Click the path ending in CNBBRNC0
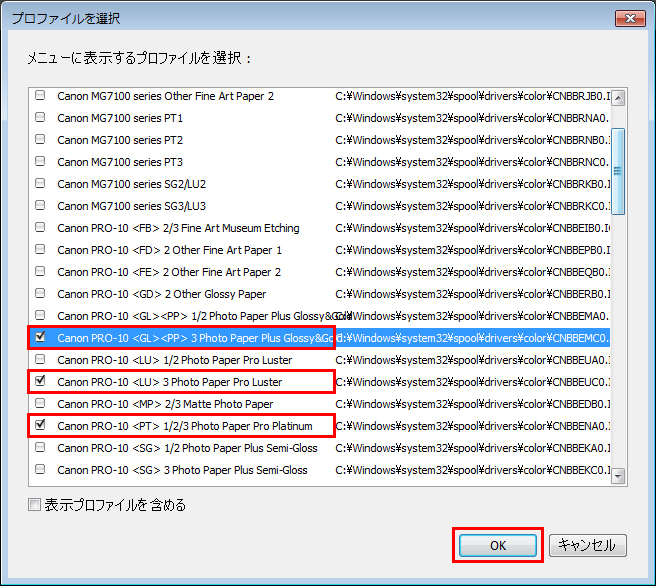Image resolution: width=656 pixels, height=586 pixels. click(472, 162)
